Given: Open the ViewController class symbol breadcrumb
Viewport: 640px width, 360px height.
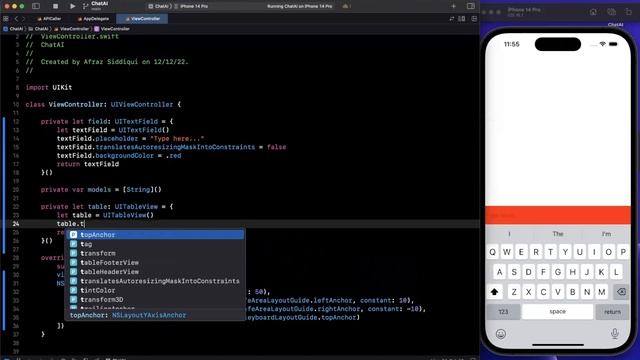Looking at the screenshot, I should (x=112, y=29).
